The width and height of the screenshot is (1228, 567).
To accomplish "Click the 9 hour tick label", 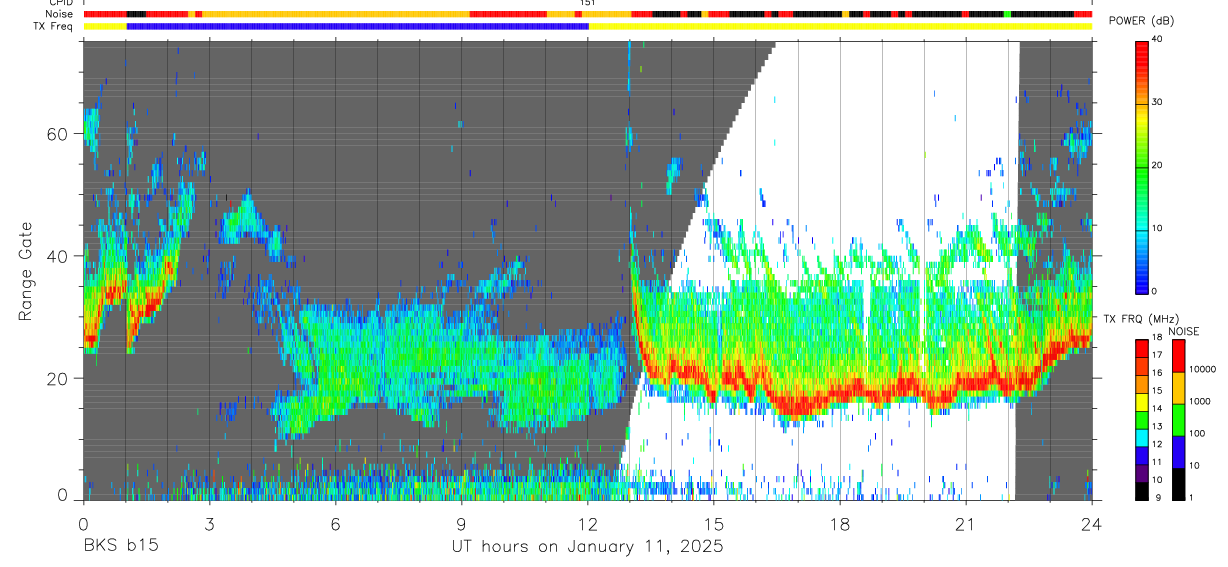I will [x=461, y=525].
